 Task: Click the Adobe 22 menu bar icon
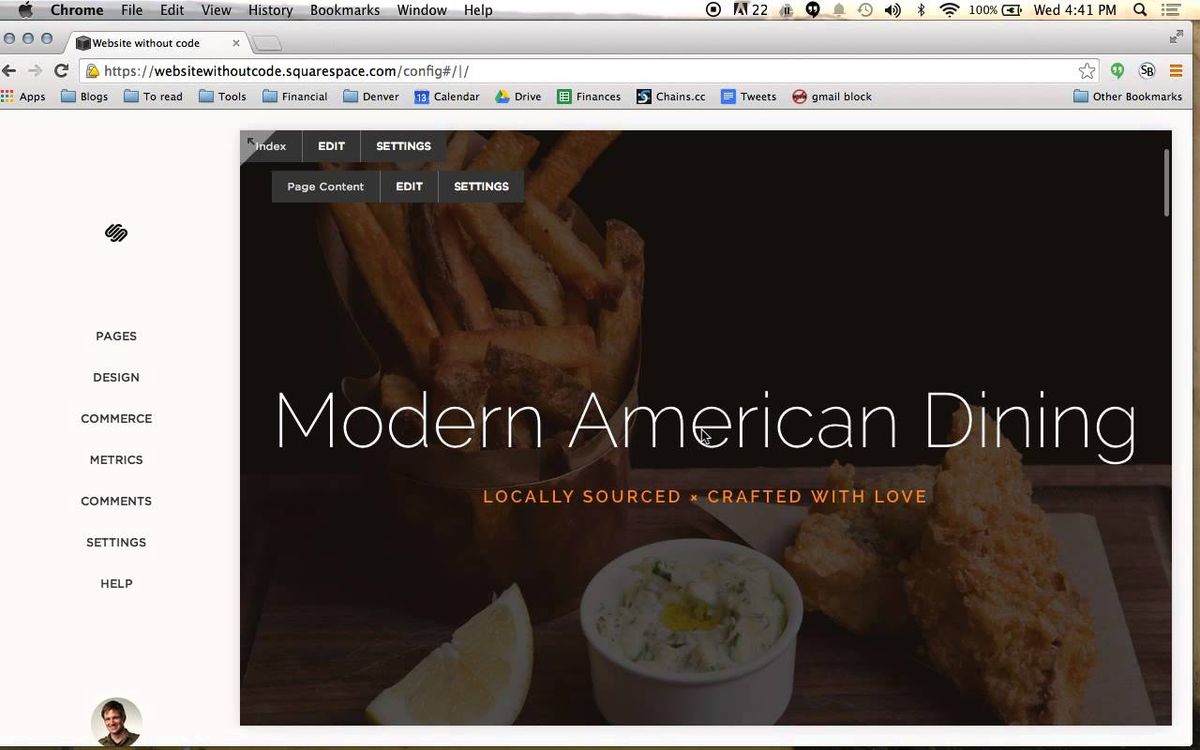point(751,10)
